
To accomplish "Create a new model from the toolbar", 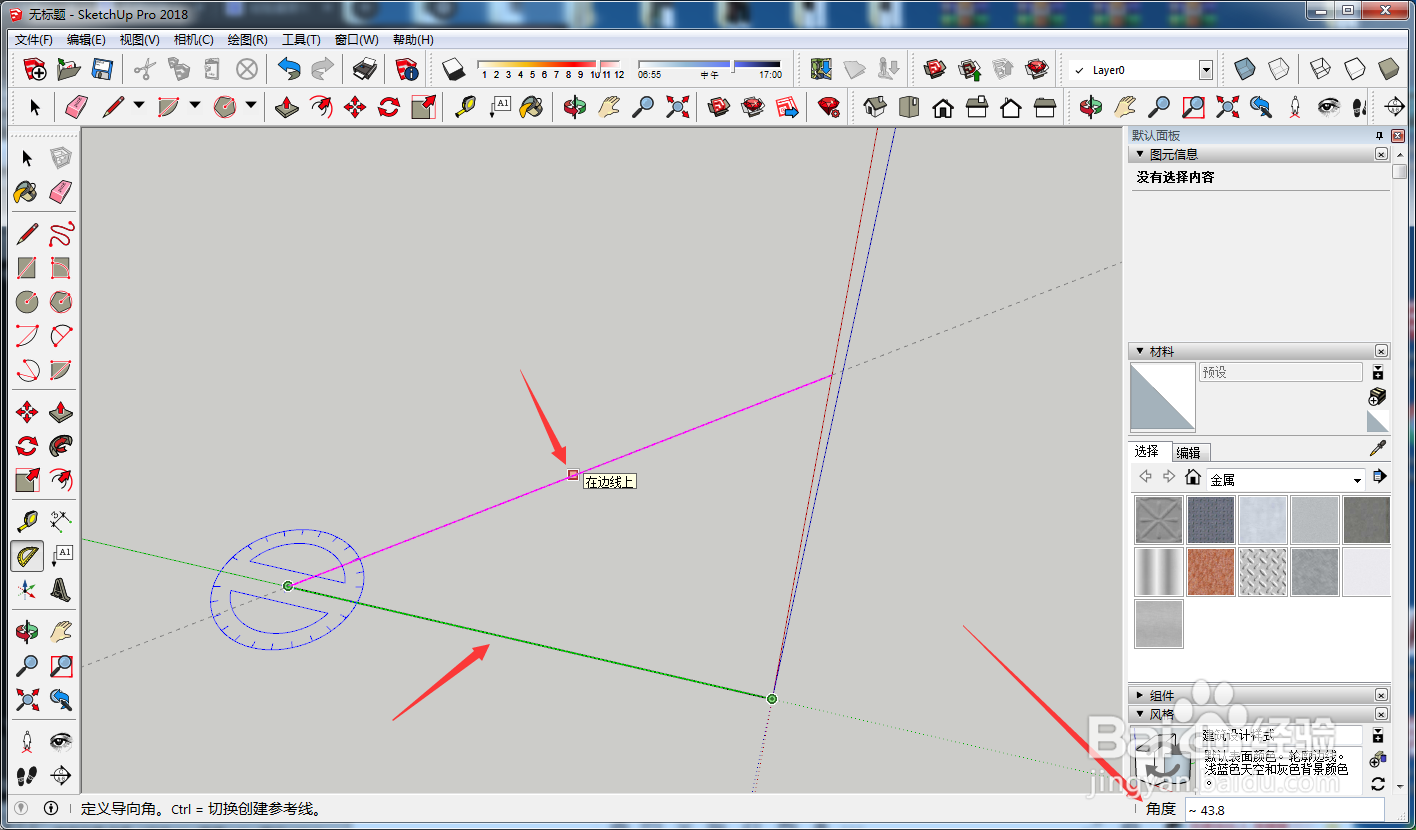I will click(35, 69).
